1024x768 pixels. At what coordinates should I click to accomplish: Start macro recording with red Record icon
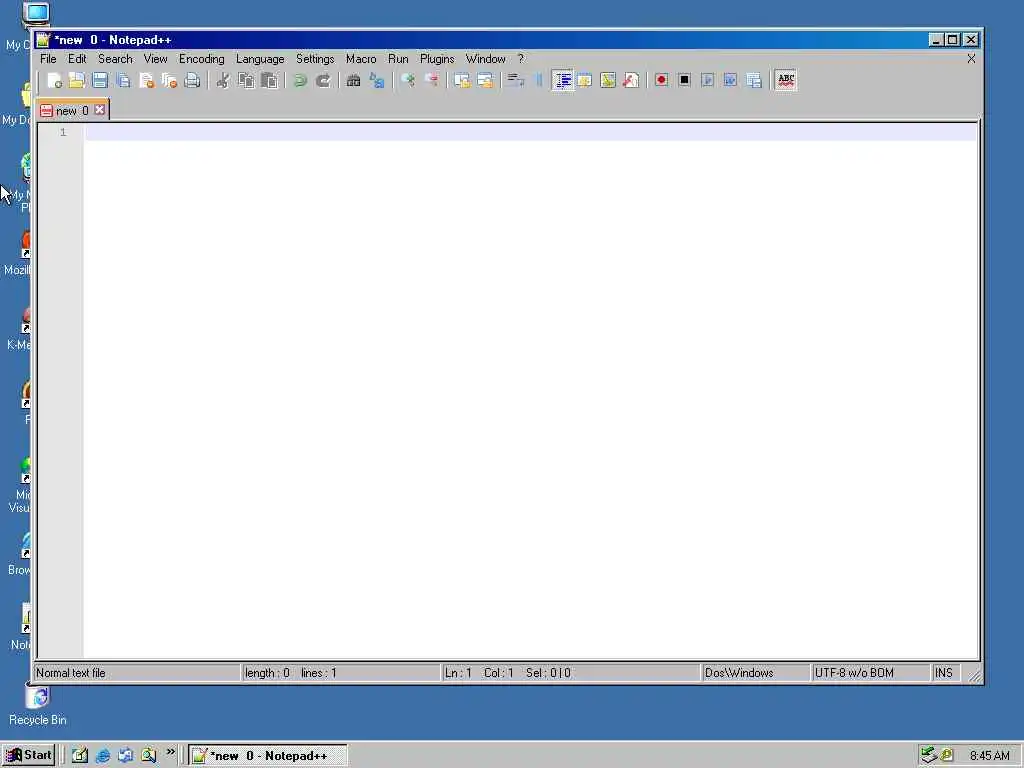[662, 80]
